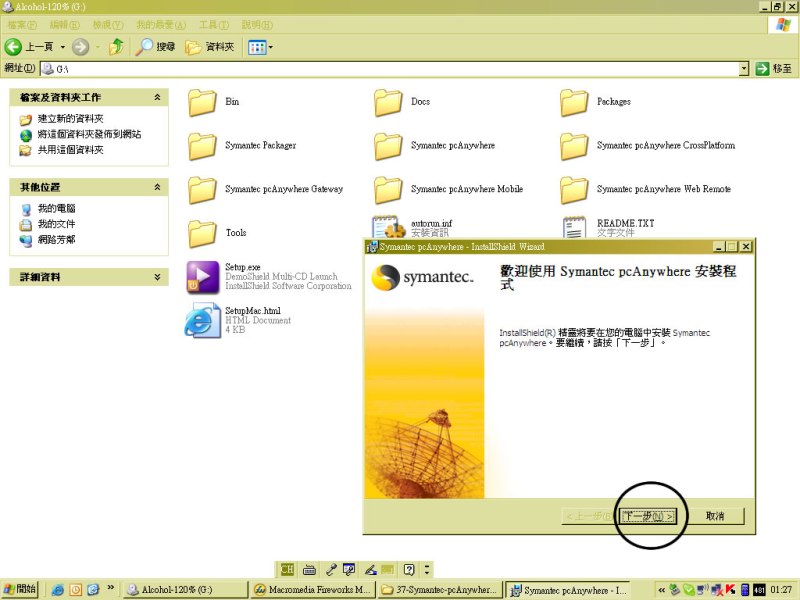Click the language bar keyboard icon
800x600 pixels.
pos(309,569)
